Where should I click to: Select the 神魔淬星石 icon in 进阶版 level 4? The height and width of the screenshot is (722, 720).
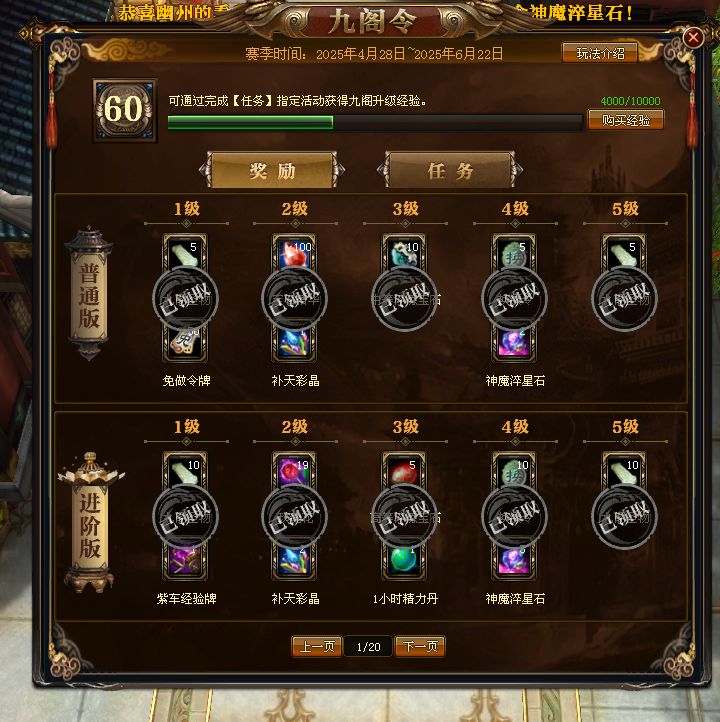click(x=514, y=559)
